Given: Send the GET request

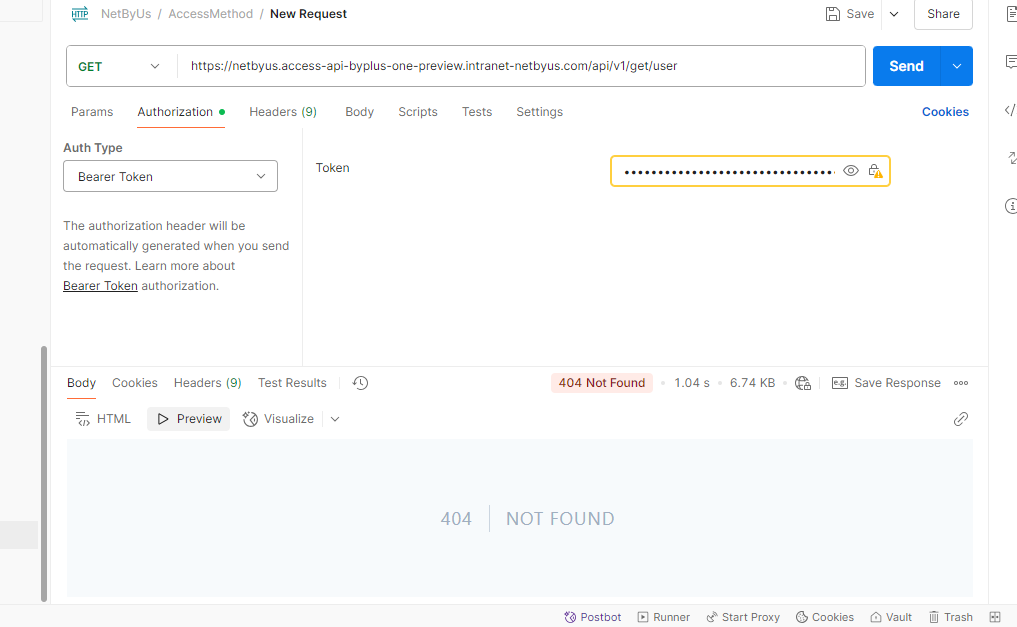Looking at the screenshot, I should click(x=906, y=66).
